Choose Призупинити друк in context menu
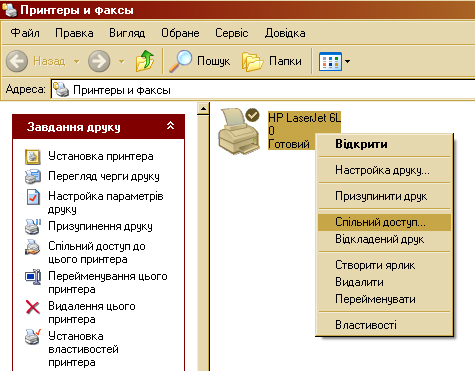The width and height of the screenshot is (475, 371). click(384, 196)
